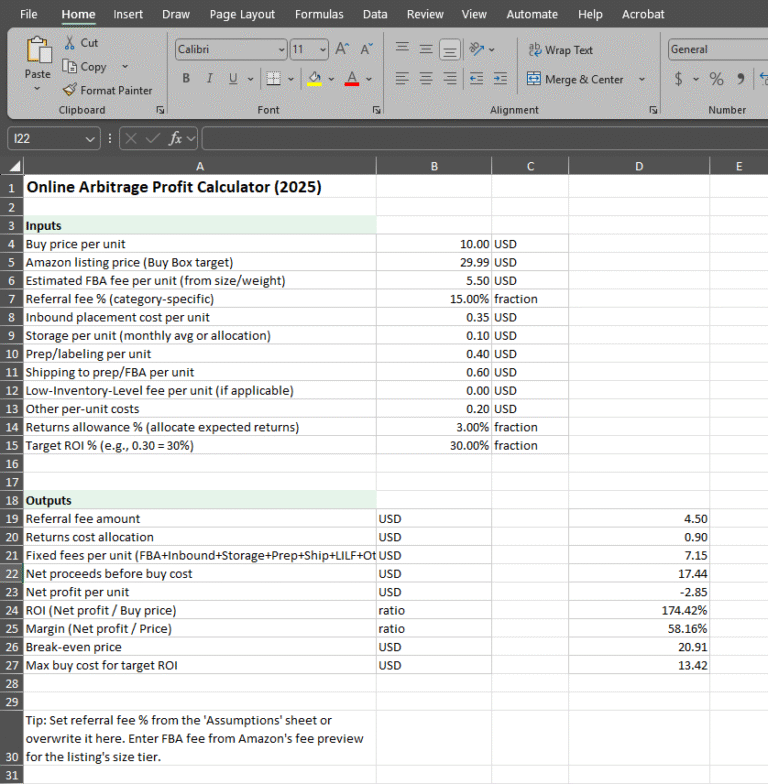Open the Calibri font name dropdown
The image size is (768, 784).
tap(282, 50)
